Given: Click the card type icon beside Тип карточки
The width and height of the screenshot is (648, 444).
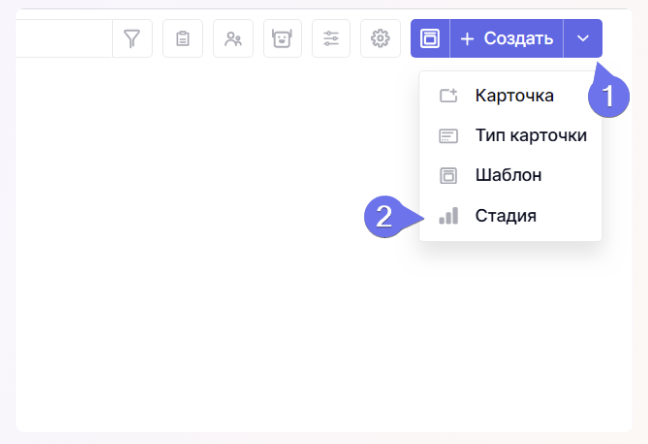Looking at the screenshot, I should coord(448,136).
